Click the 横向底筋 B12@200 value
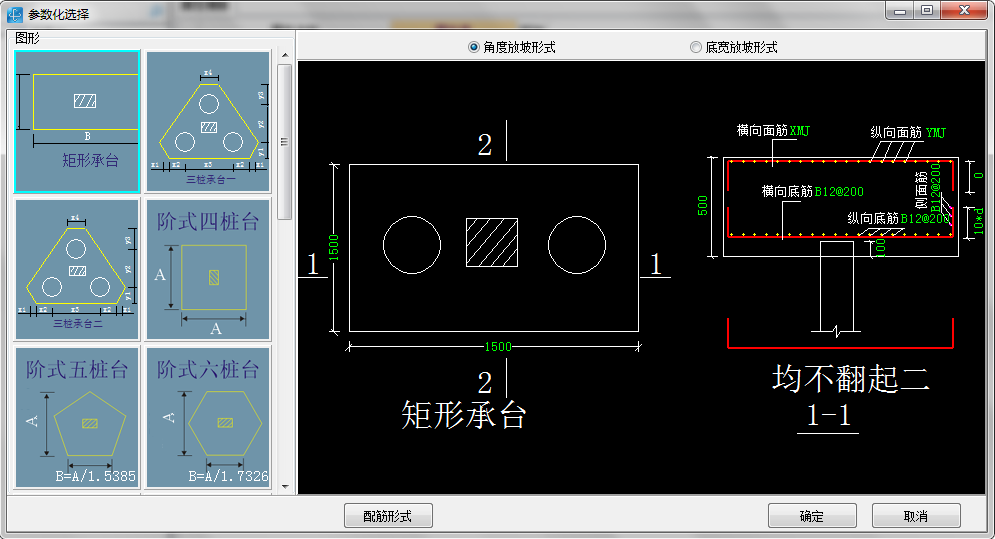The image size is (995, 539). pyautogui.click(x=839, y=191)
